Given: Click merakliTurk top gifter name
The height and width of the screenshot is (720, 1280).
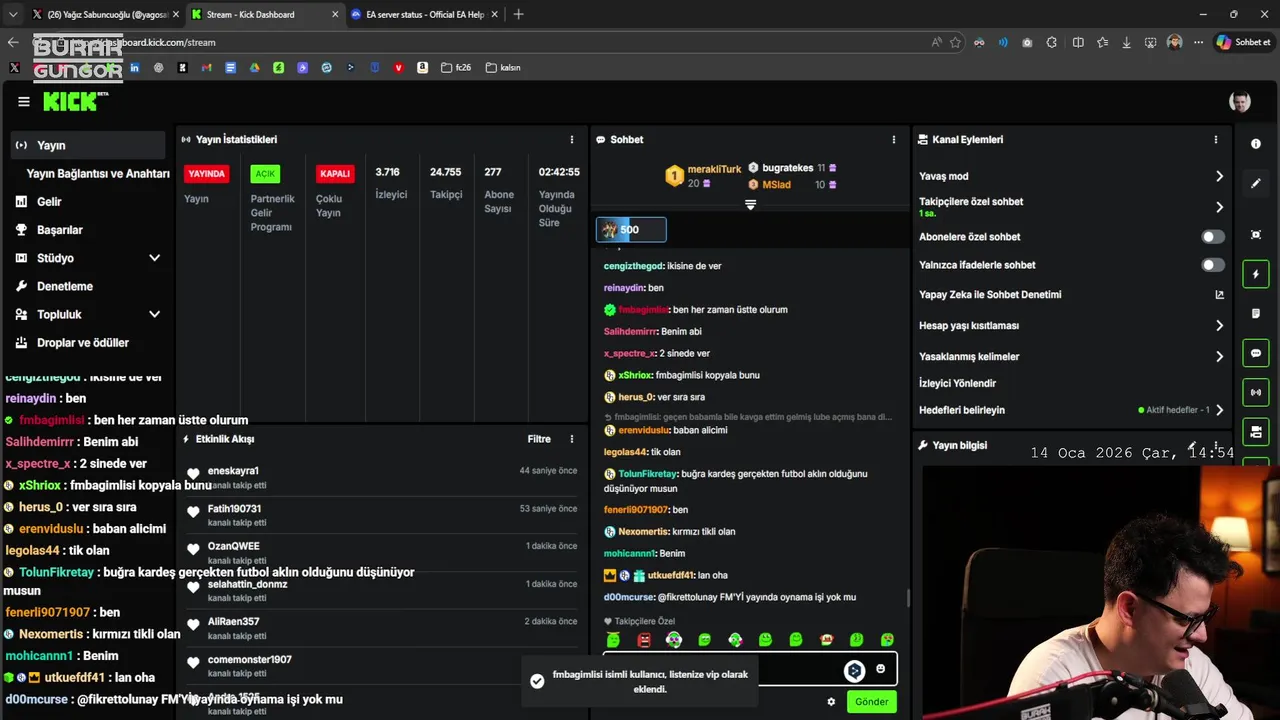Looking at the screenshot, I should click(x=714, y=170).
